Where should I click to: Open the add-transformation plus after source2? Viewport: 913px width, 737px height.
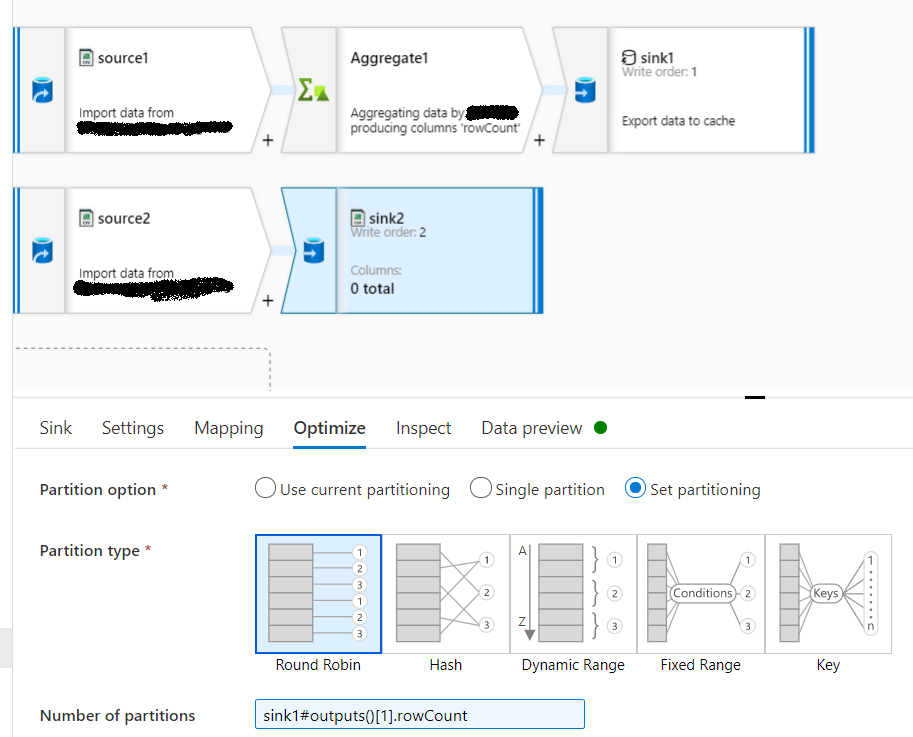(267, 301)
